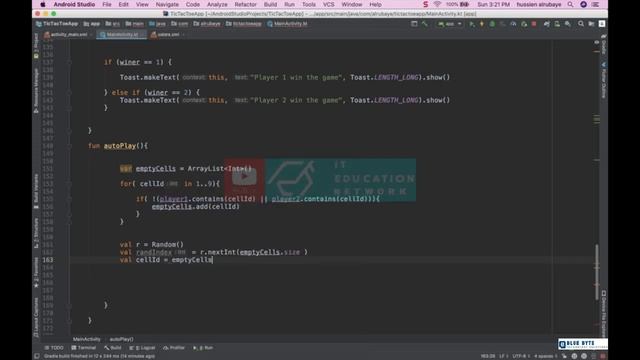Open the Project tool window on the left edge
This screenshot has height=360, width=640.
pos(36,46)
